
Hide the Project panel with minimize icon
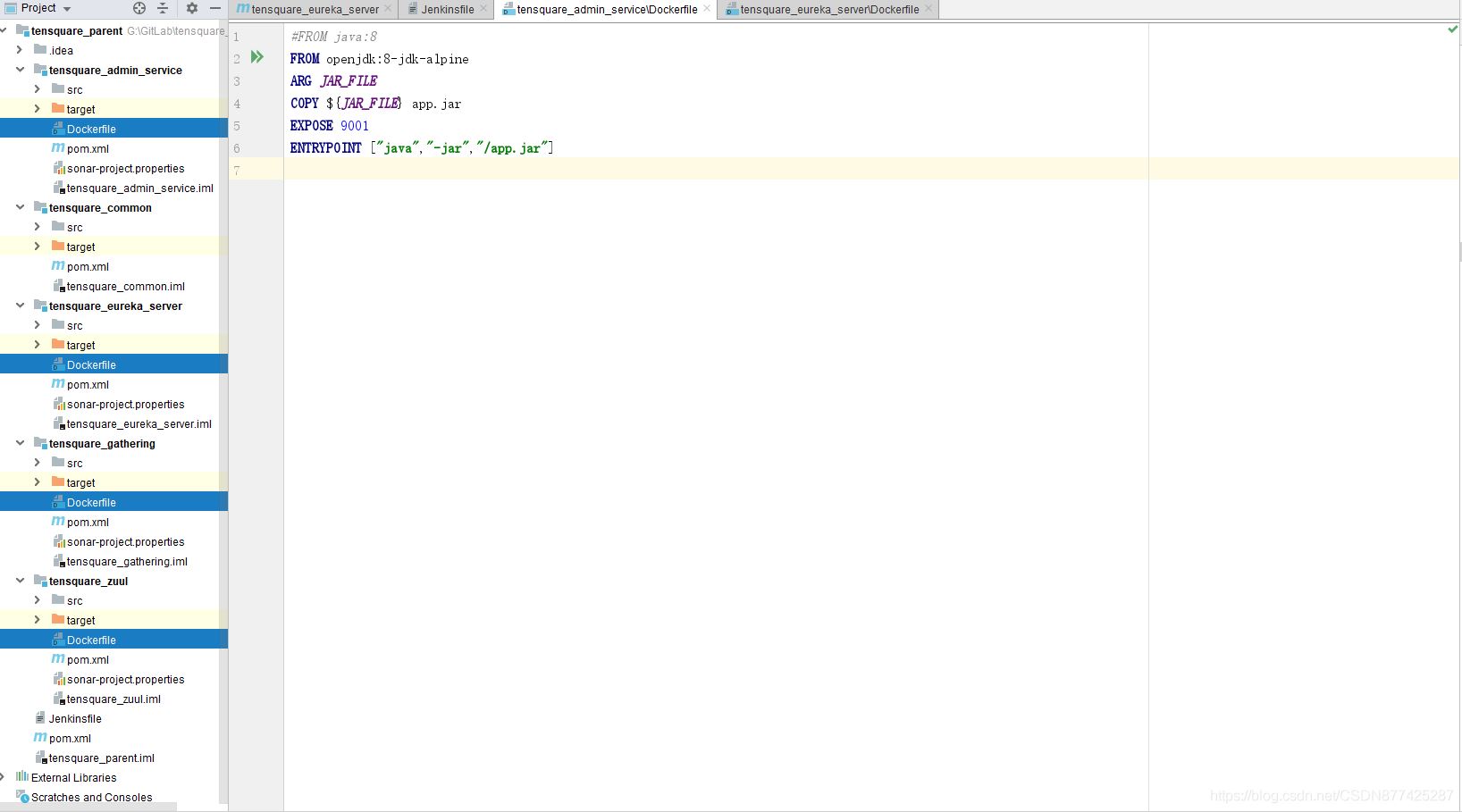pos(215,8)
